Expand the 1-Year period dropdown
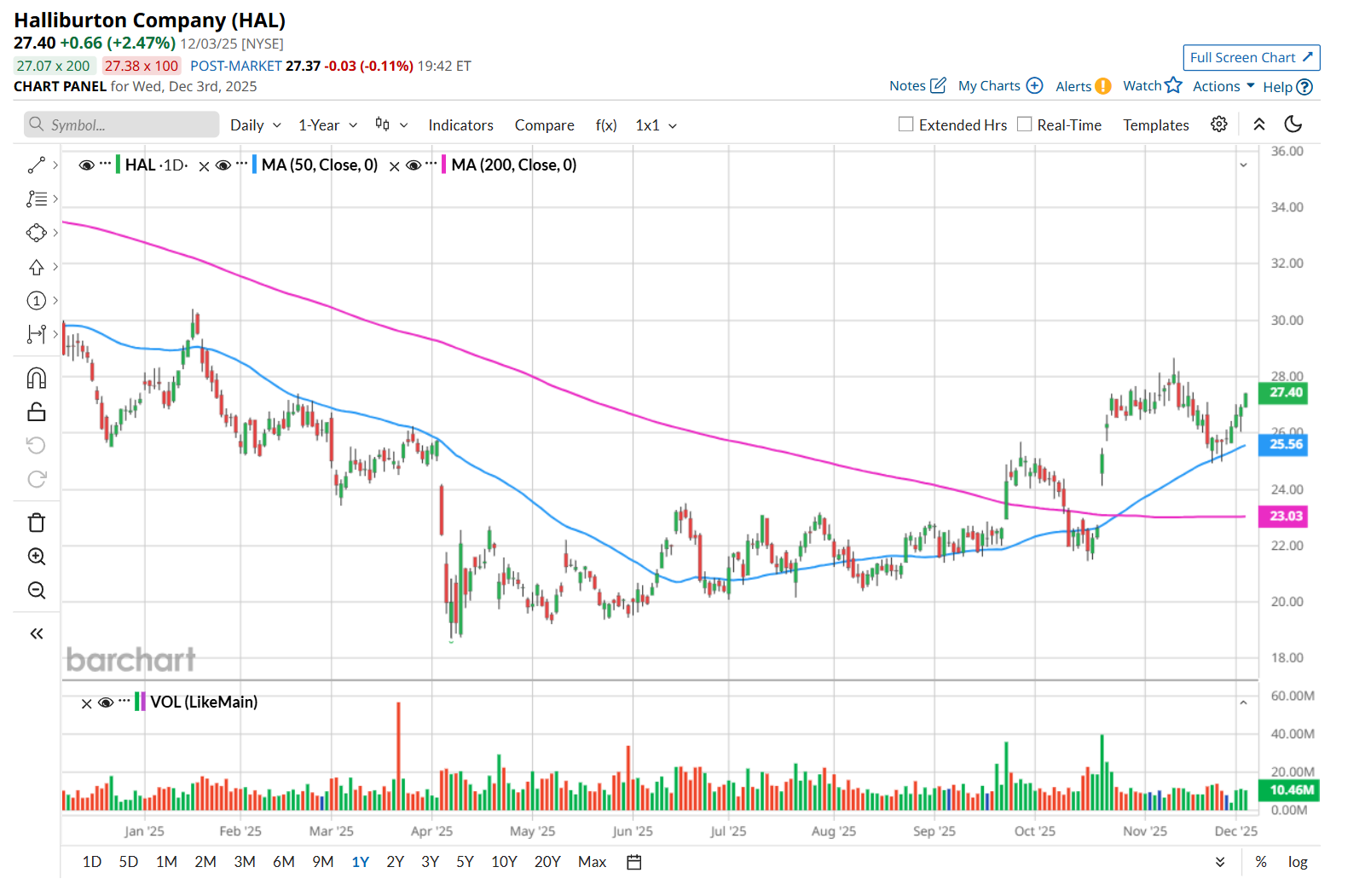Screen dimensions: 1365x896 point(327,125)
